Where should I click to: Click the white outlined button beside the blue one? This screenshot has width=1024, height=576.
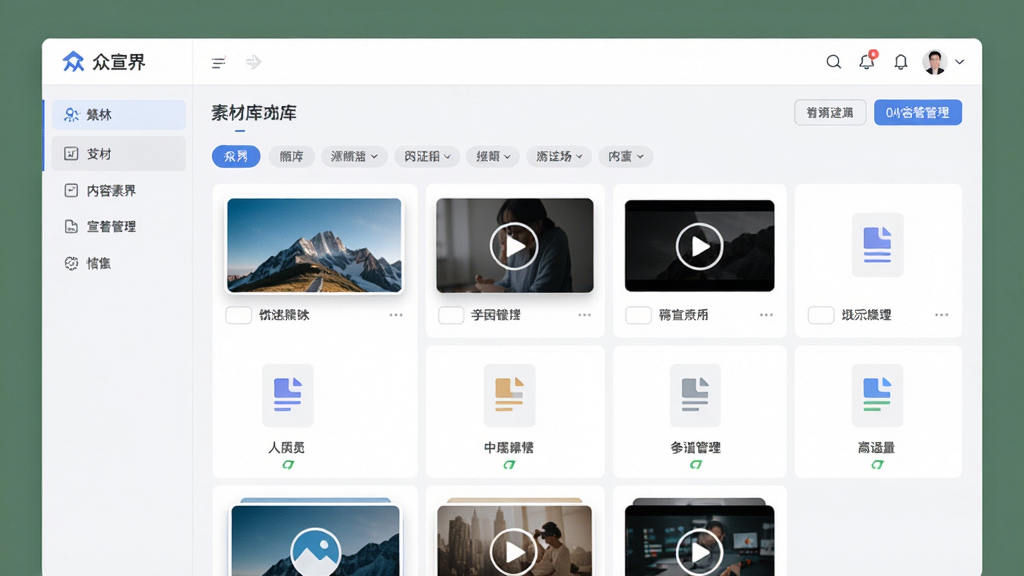coord(830,112)
